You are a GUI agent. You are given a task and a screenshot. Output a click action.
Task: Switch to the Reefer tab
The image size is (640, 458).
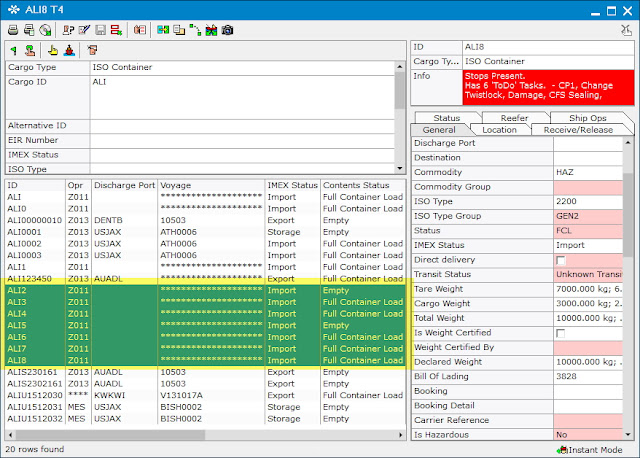(x=514, y=118)
